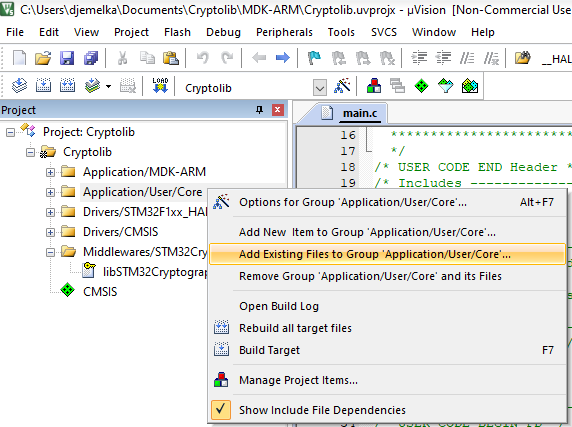The width and height of the screenshot is (572, 427).
Task: Click the Save All icon
Action: pos(91,58)
